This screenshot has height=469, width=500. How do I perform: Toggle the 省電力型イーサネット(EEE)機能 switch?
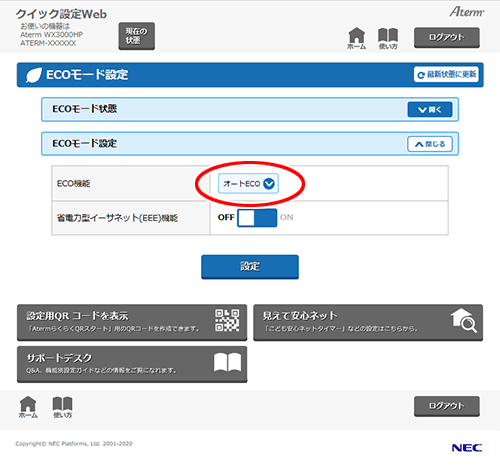(257, 218)
